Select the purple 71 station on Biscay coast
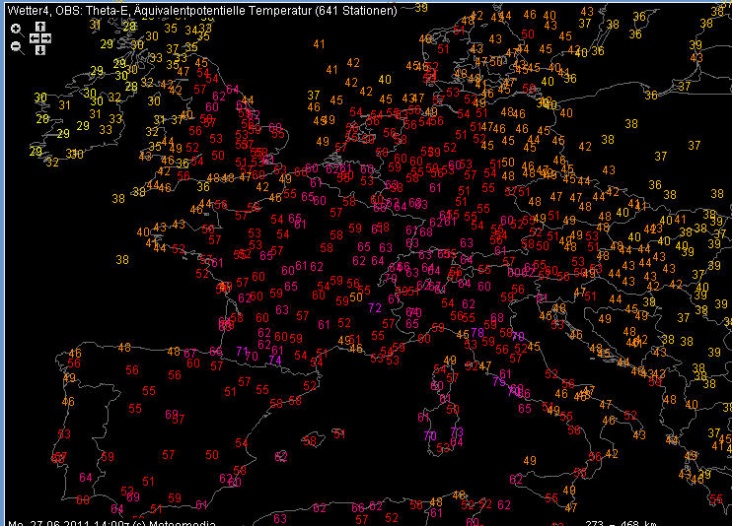Screen dimensions: 732x526 coord(241,351)
